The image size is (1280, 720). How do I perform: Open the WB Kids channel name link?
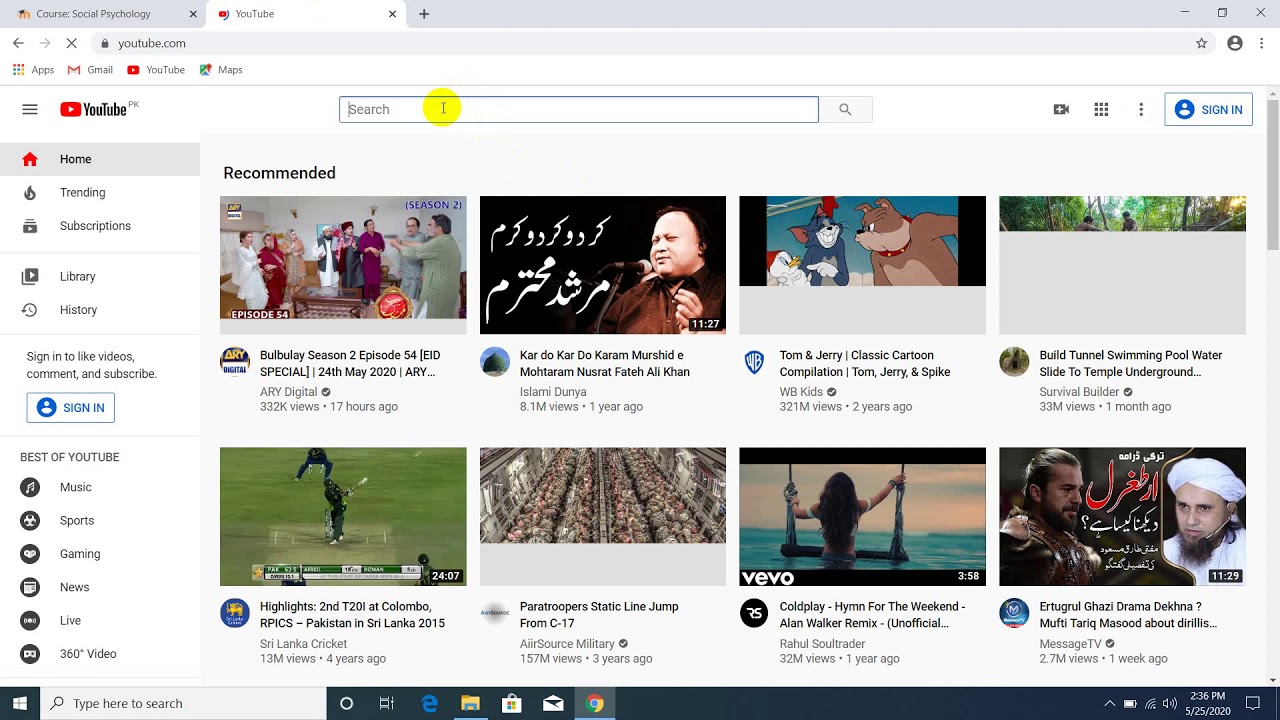[801, 392]
